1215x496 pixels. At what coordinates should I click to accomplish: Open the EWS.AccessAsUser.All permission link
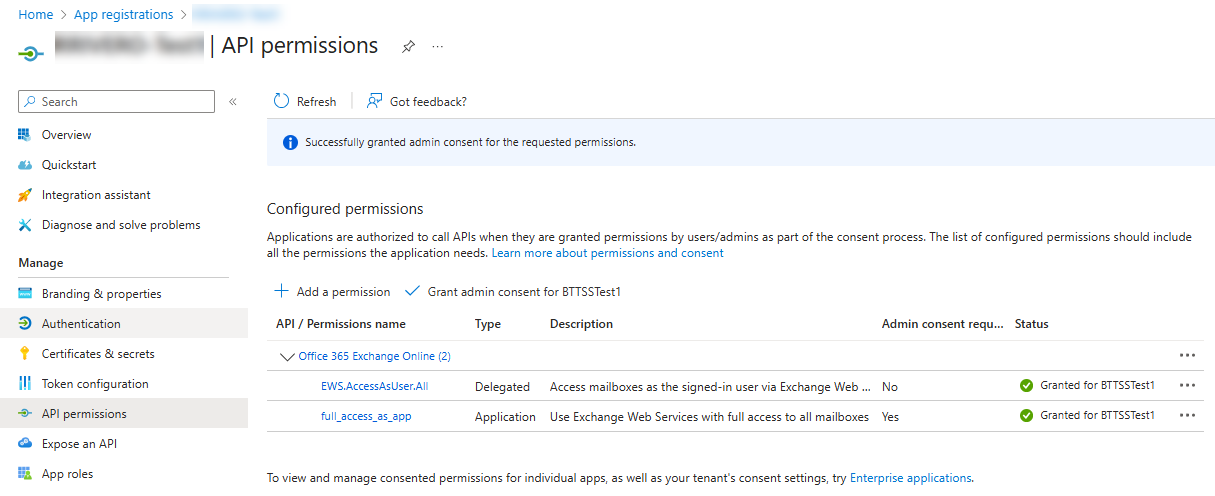(375, 386)
